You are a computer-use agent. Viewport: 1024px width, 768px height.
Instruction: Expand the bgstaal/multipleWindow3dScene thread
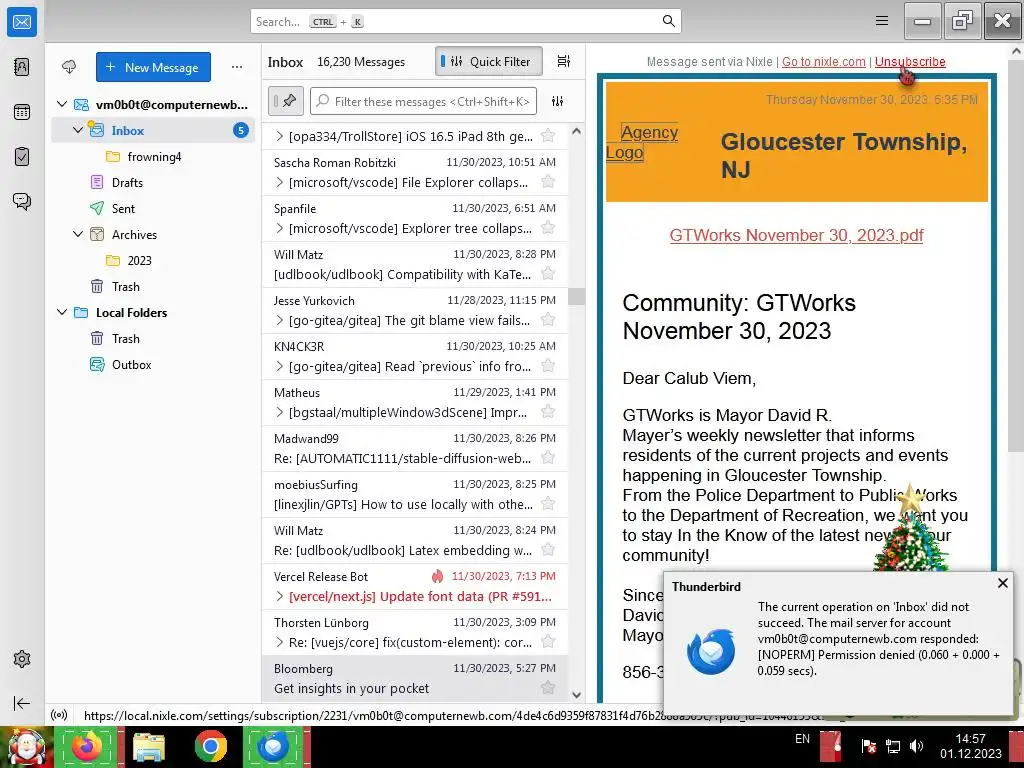point(280,412)
